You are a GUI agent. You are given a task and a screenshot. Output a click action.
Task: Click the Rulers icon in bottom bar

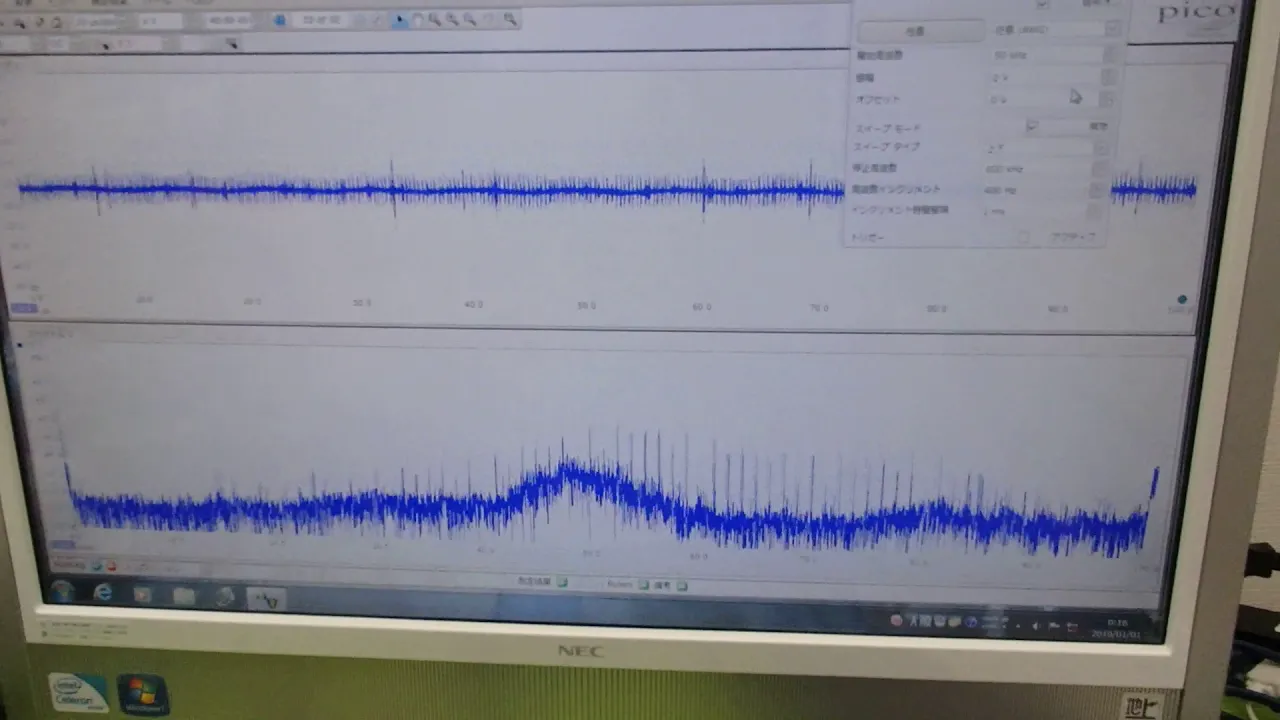[644, 584]
